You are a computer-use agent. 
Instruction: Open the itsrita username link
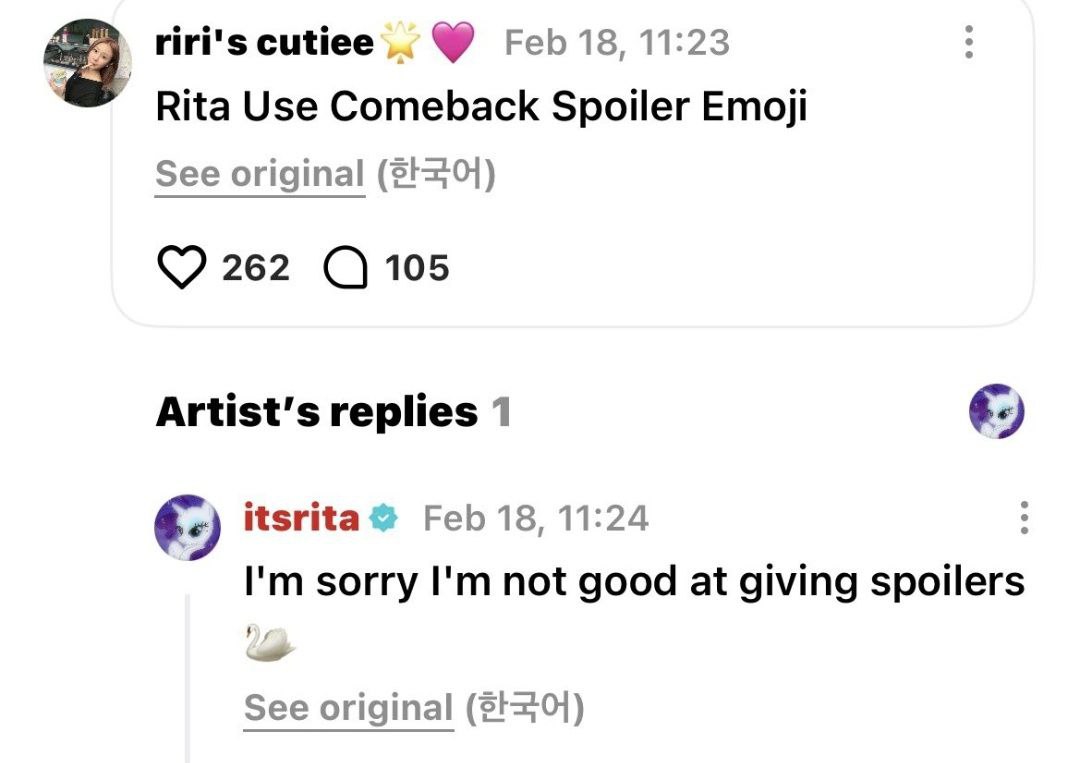[x=301, y=518]
